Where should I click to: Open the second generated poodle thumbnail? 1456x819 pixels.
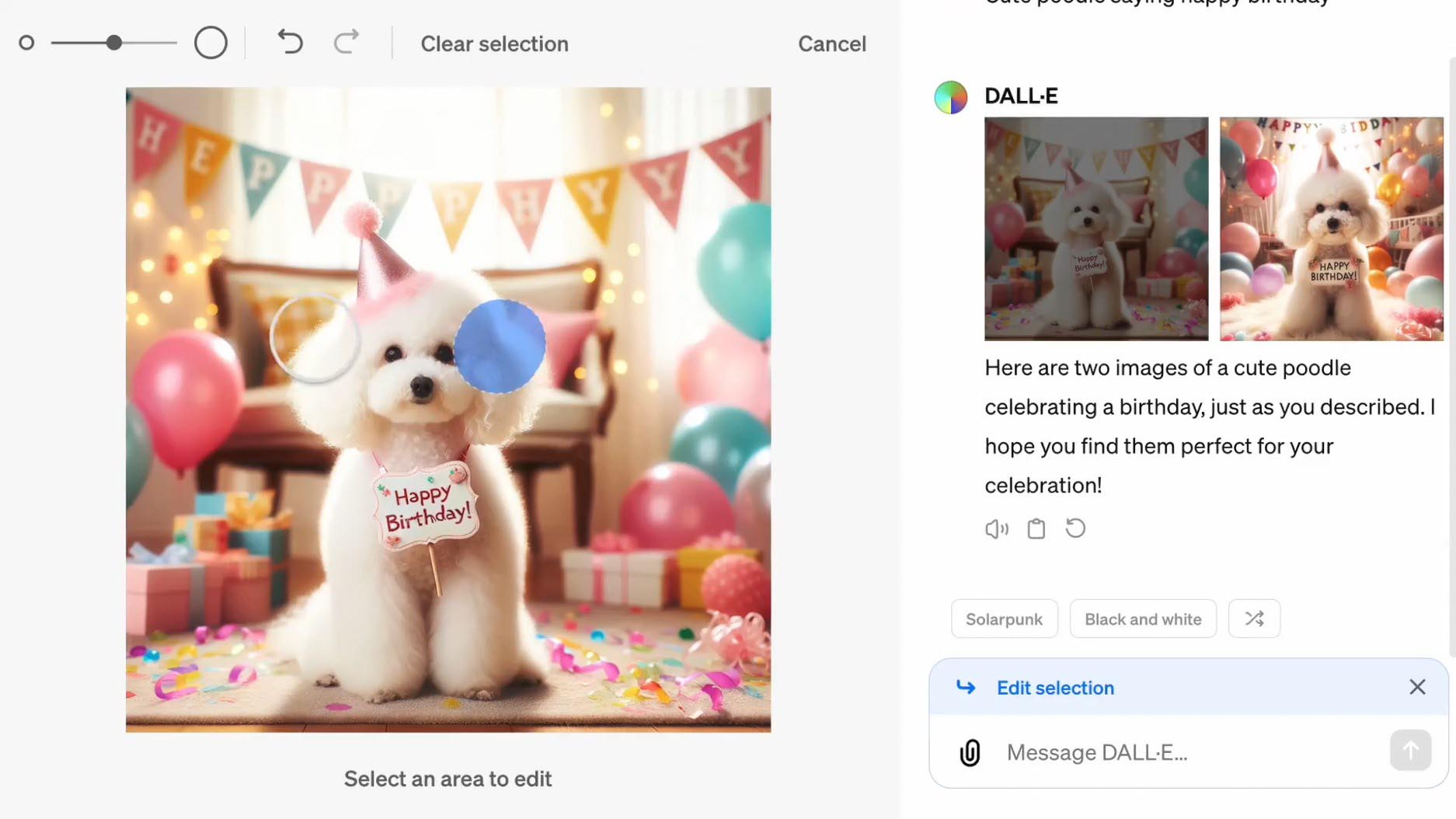coord(1331,228)
